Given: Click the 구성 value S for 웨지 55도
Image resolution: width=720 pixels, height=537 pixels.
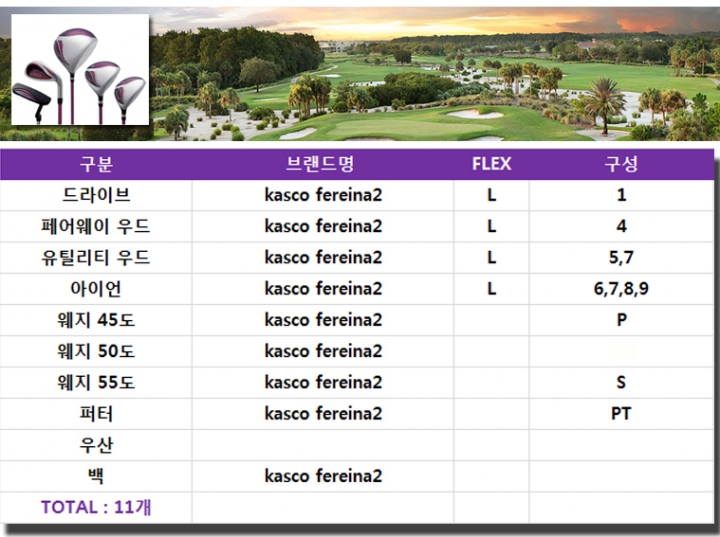Looking at the screenshot, I should coord(621,383).
